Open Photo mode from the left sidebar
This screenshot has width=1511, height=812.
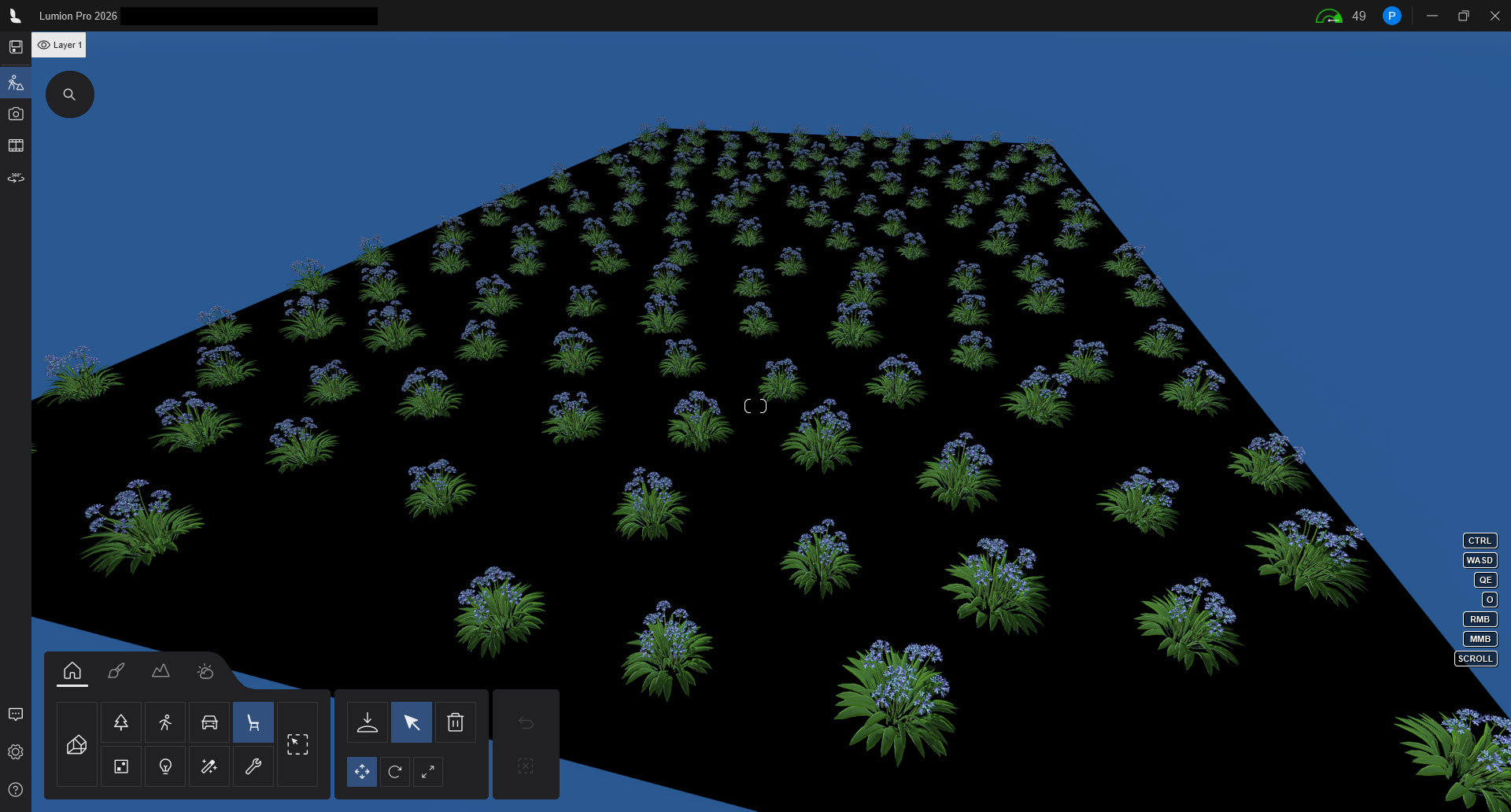tap(16, 114)
